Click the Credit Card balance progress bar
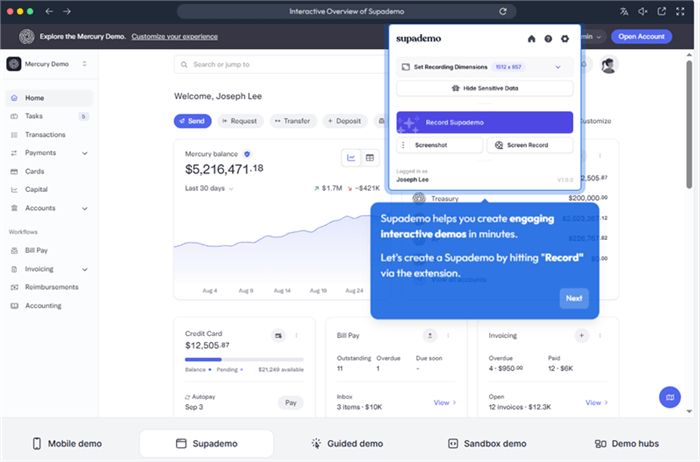 244,359
